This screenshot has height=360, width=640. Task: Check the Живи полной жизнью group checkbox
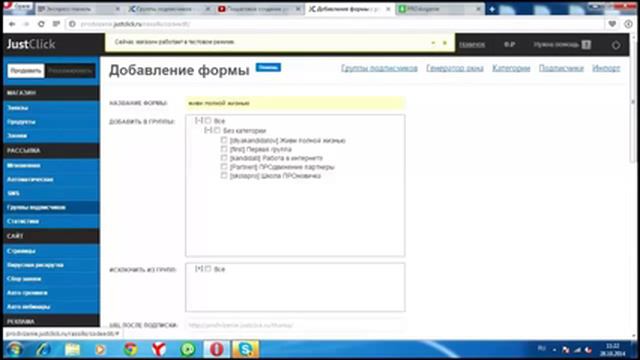224,140
